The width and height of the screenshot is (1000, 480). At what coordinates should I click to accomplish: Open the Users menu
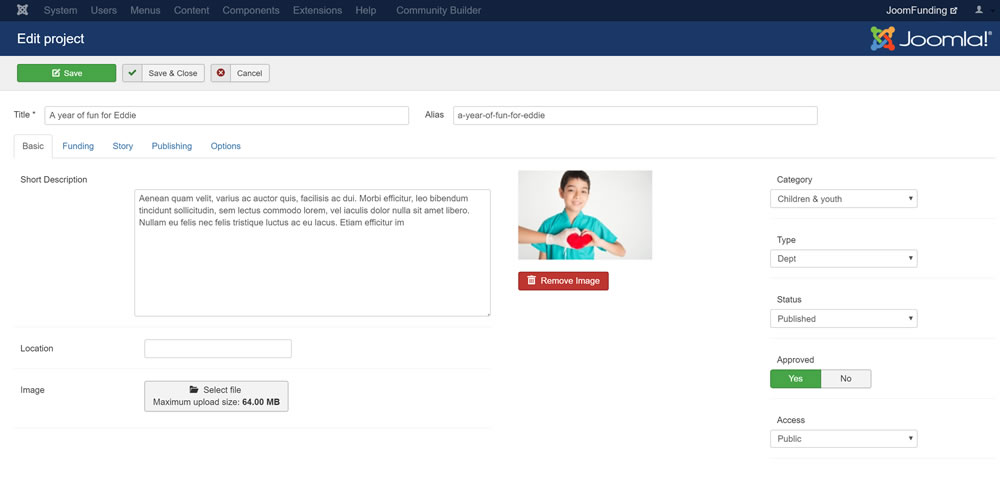point(104,10)
